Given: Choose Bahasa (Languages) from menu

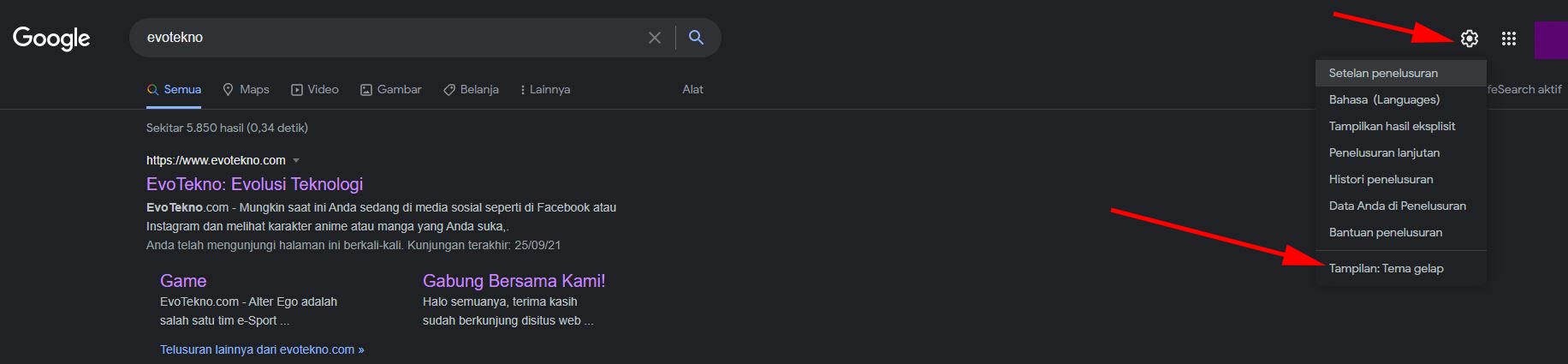Looking at the screenshot, I should (x=1384, y=99).
